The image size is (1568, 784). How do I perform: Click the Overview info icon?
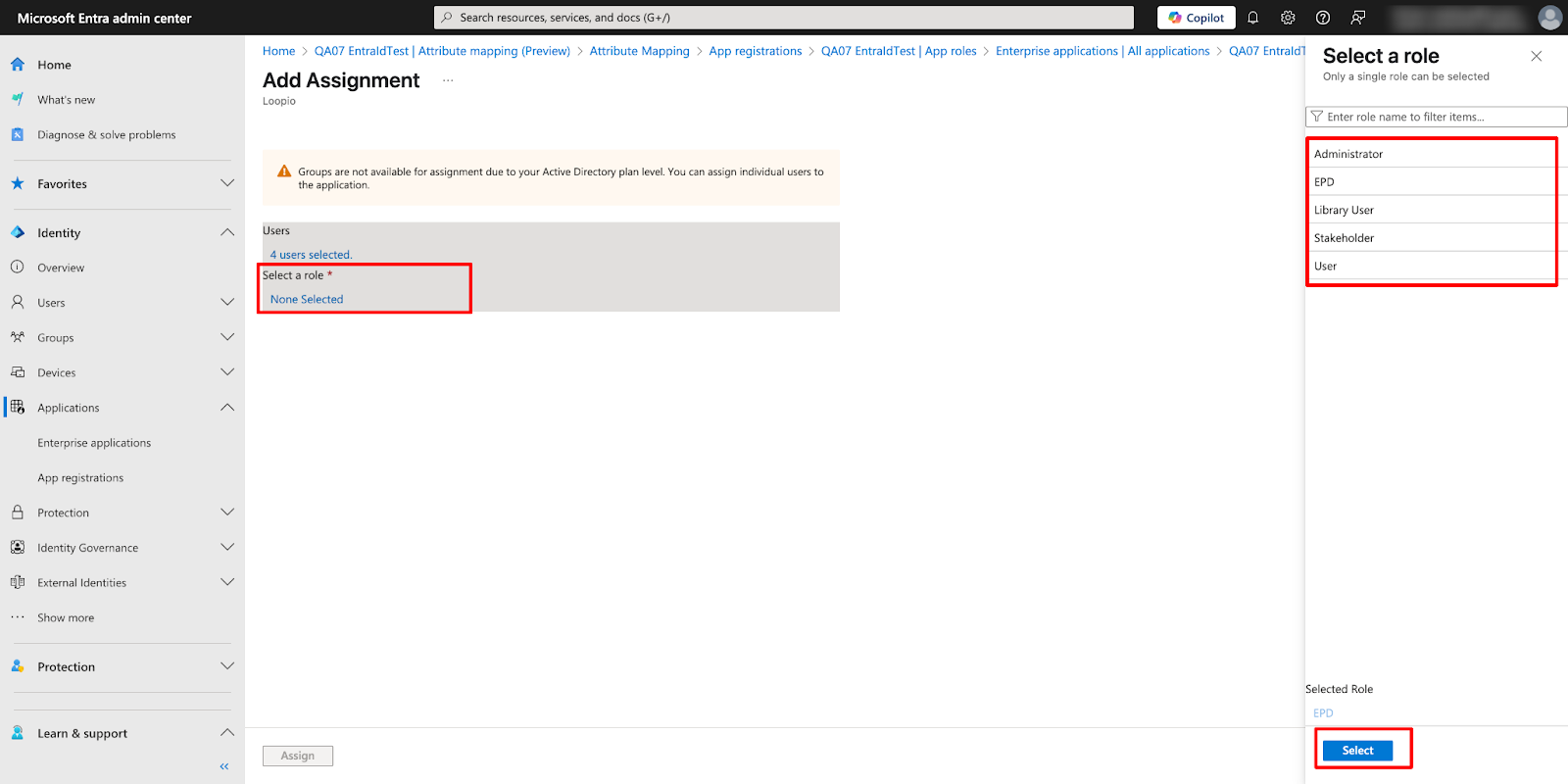(x=18, y=268)
